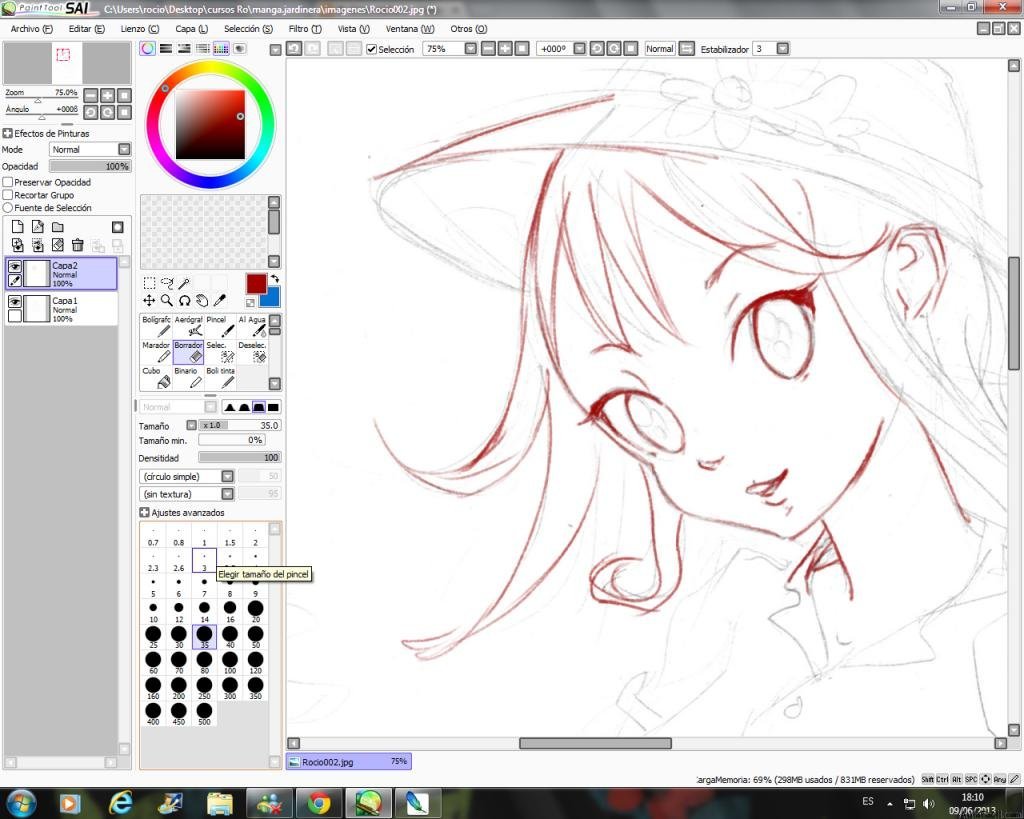This screenshot has height=819, width=1024.
Task: Create a new layer with page icon
Action: click(18, 227)
